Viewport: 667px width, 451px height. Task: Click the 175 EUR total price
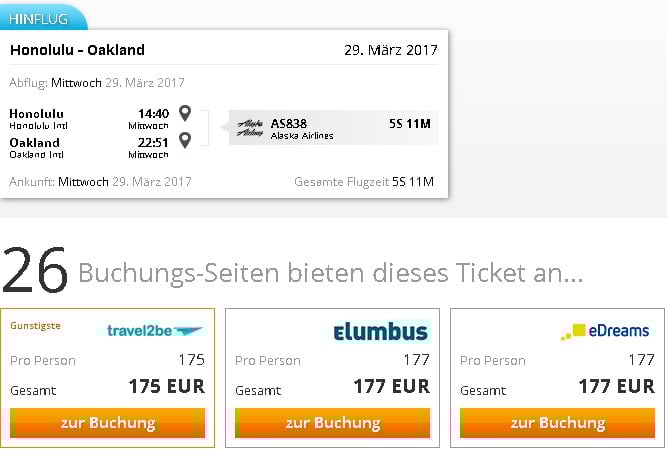coord(166,386)
